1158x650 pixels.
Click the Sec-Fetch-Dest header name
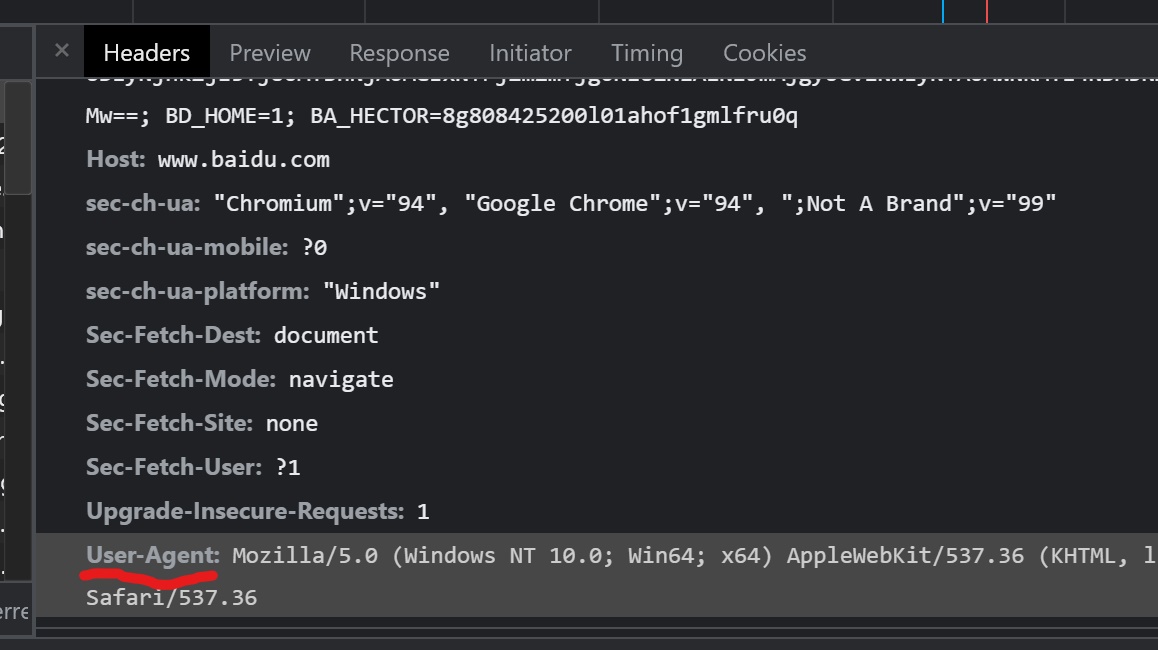click(x=174, y=335)
